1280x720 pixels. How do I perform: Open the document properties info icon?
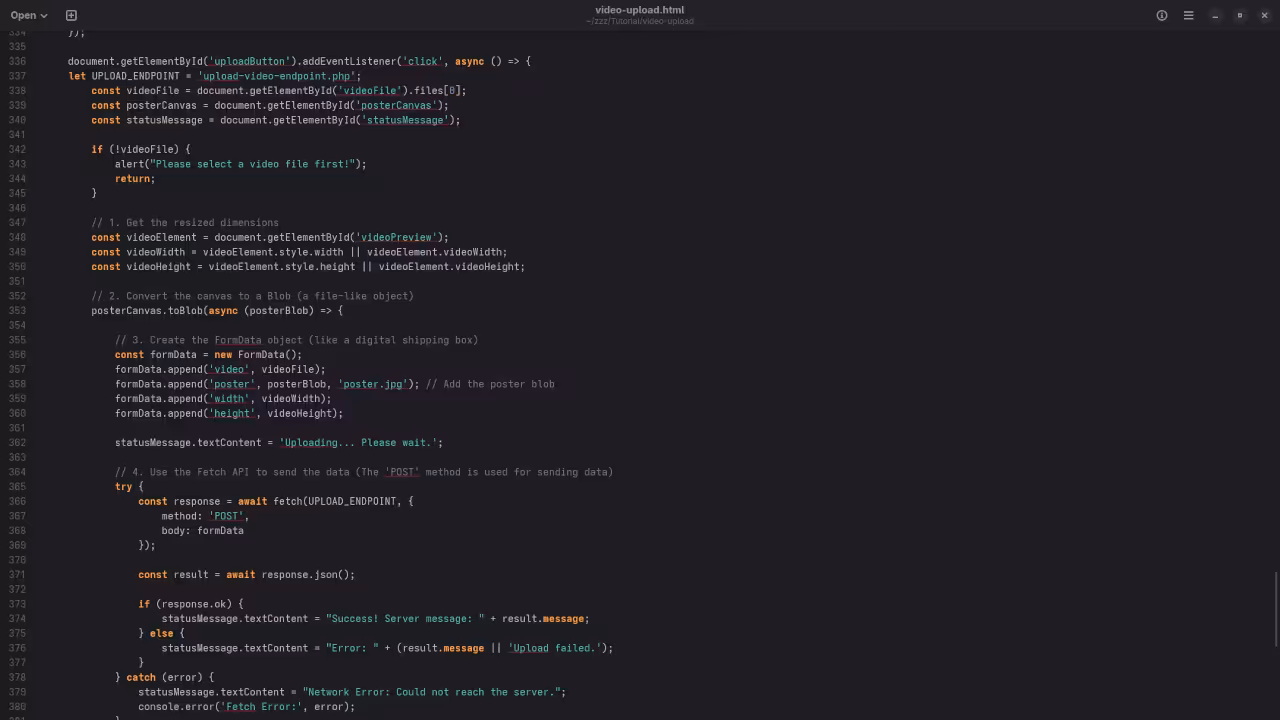[x=1162, y=15]
